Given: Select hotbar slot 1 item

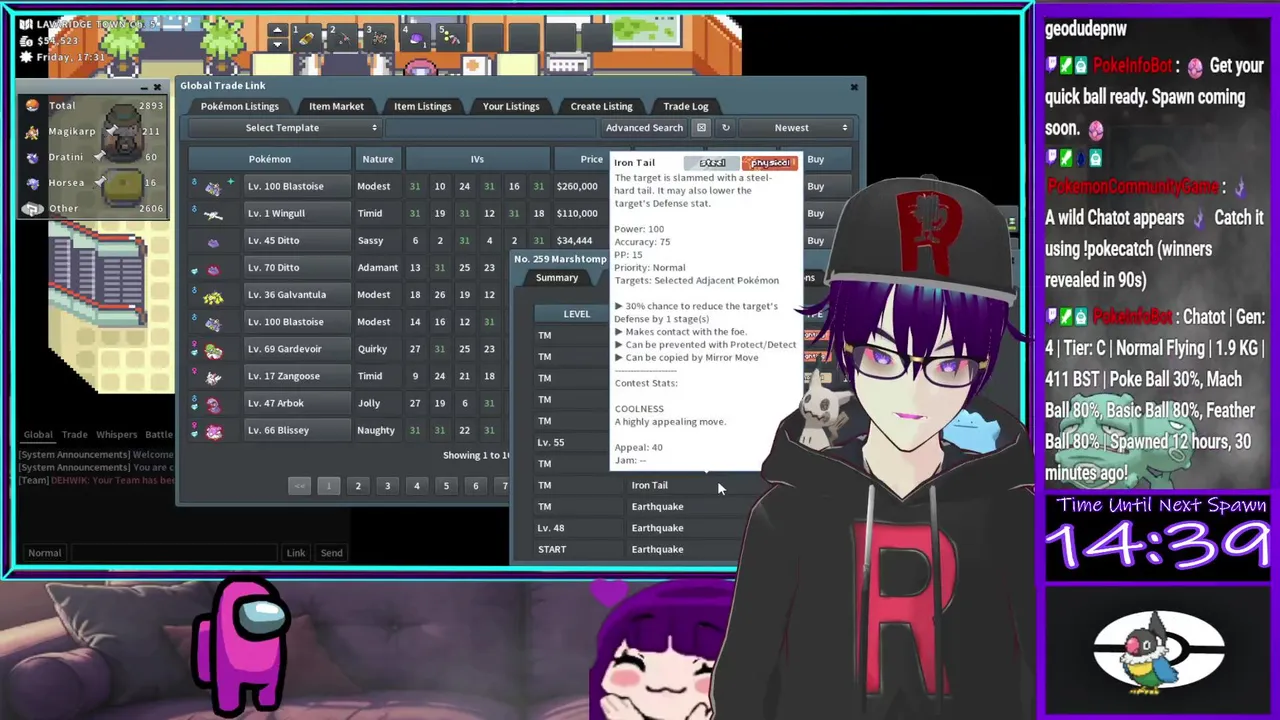Looking at the screenshot, I should pyautogui.click(x=307, y=37).
